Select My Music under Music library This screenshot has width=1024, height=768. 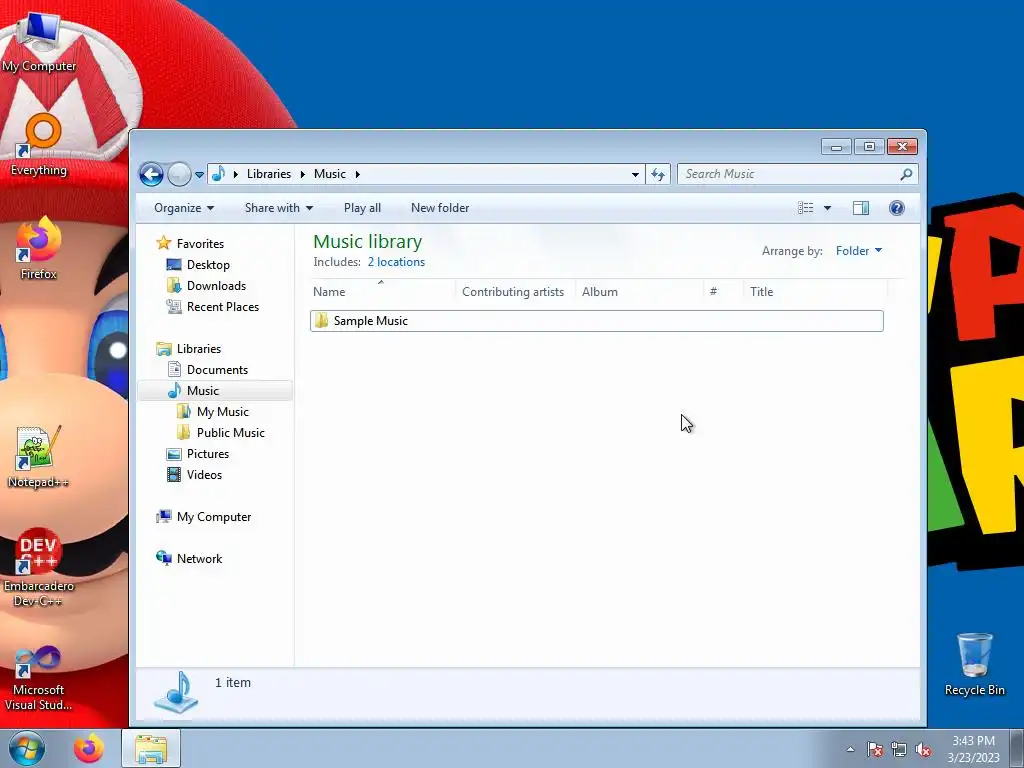(213, 411)
